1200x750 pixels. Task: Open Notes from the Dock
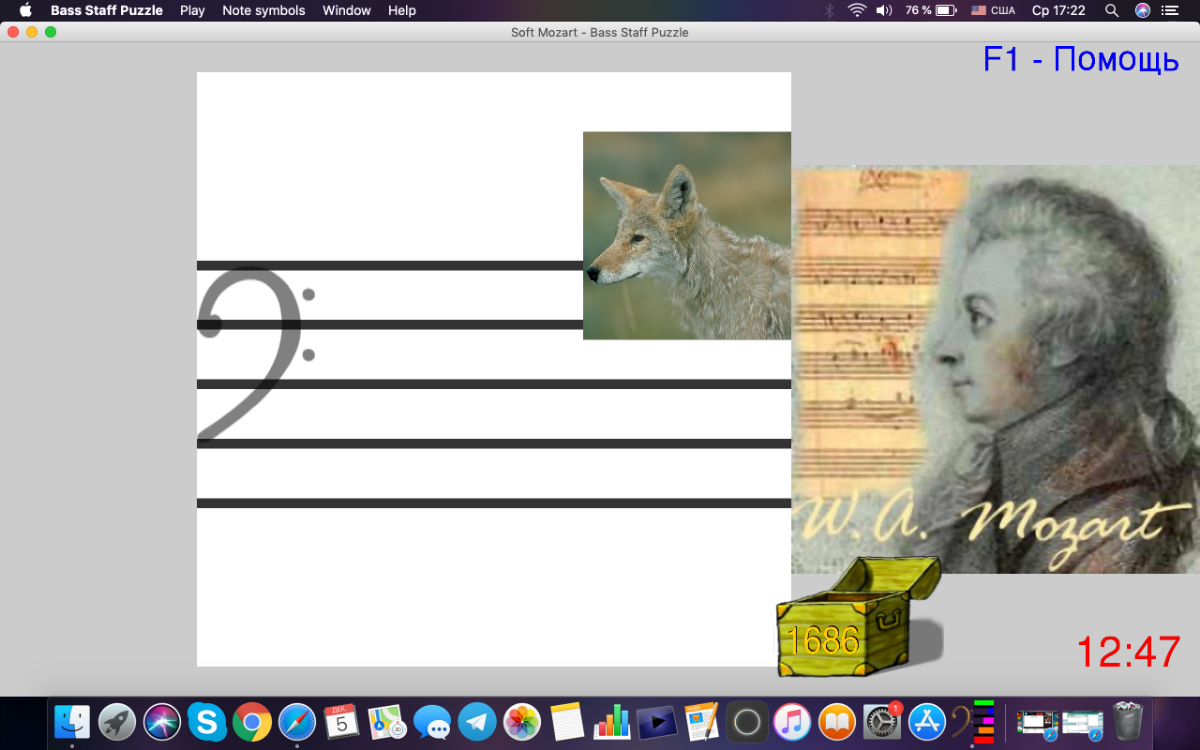(567, 721)
